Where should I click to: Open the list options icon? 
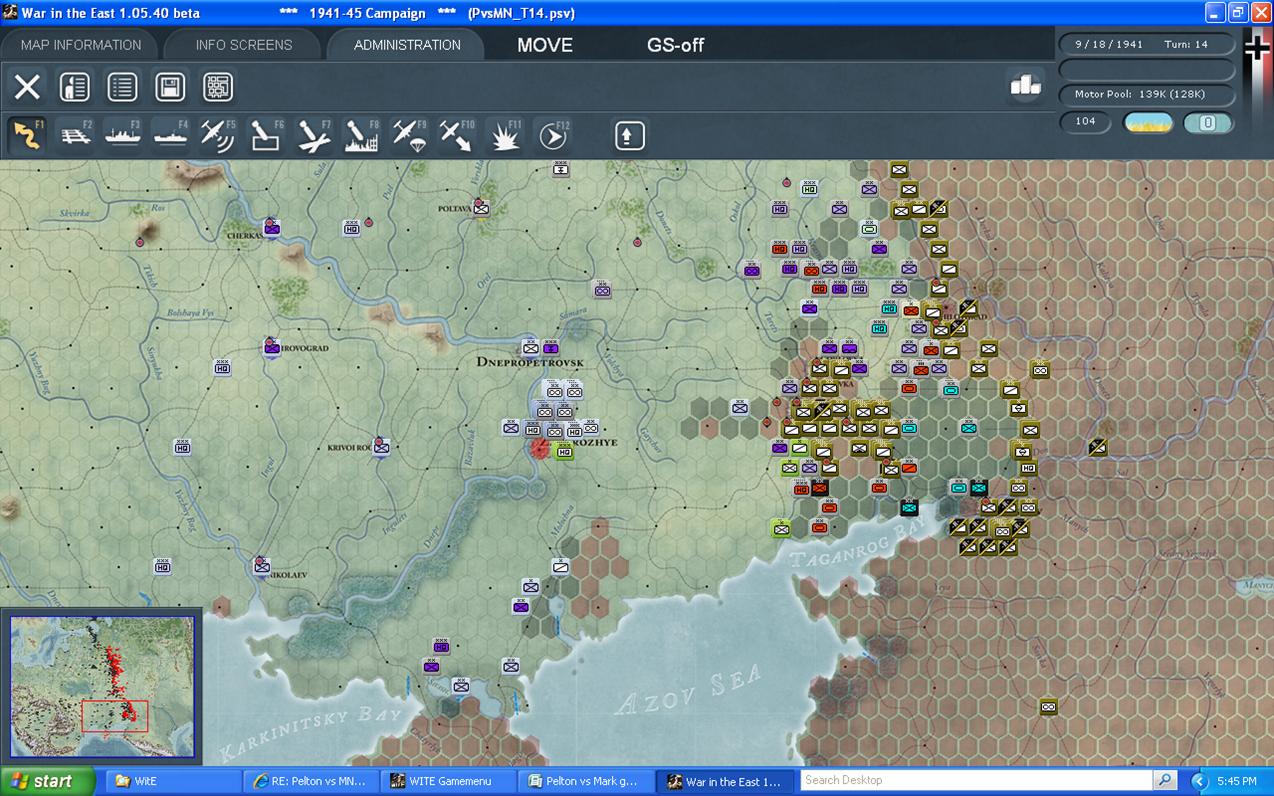(122, 87)
